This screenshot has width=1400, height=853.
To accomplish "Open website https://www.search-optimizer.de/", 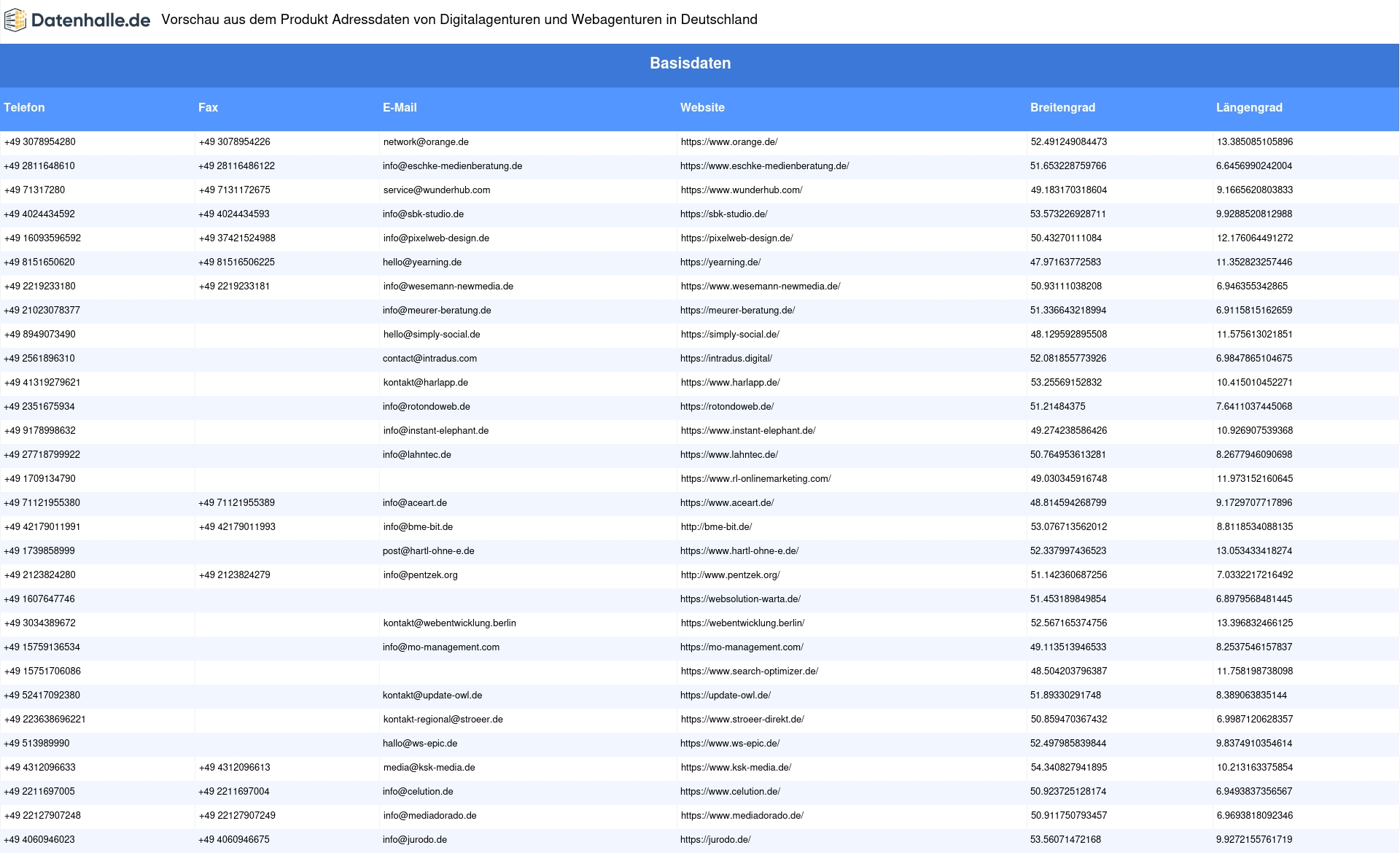I will pyautogui.click(x=750, y=671).
